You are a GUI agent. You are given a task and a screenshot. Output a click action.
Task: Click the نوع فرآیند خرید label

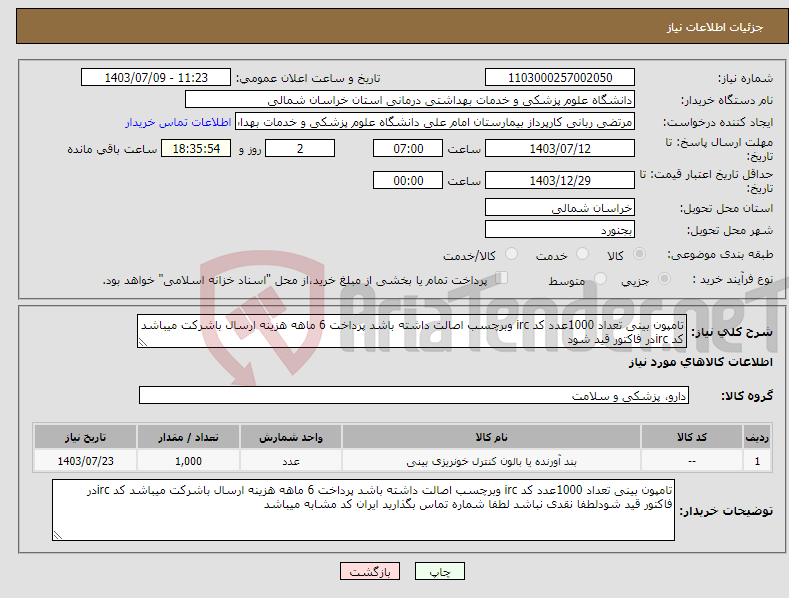(733, 279)
